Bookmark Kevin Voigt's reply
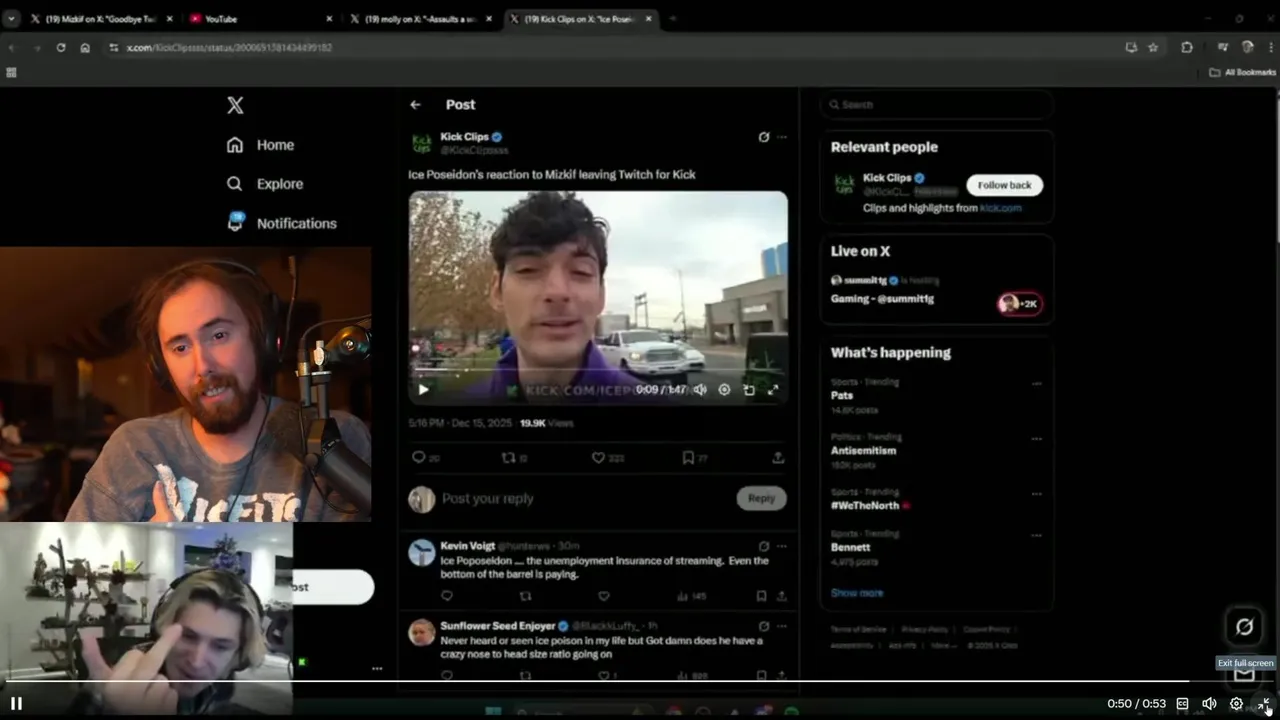 coord(761,596)
